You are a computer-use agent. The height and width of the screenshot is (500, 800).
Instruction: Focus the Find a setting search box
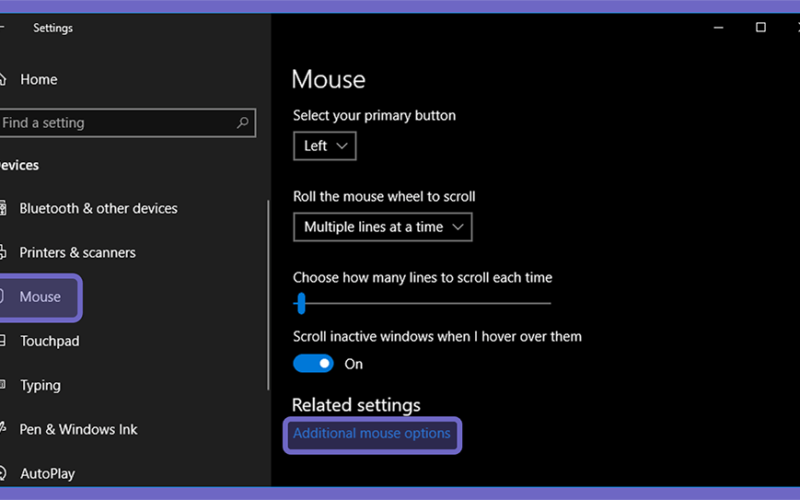tap(128, 122)
